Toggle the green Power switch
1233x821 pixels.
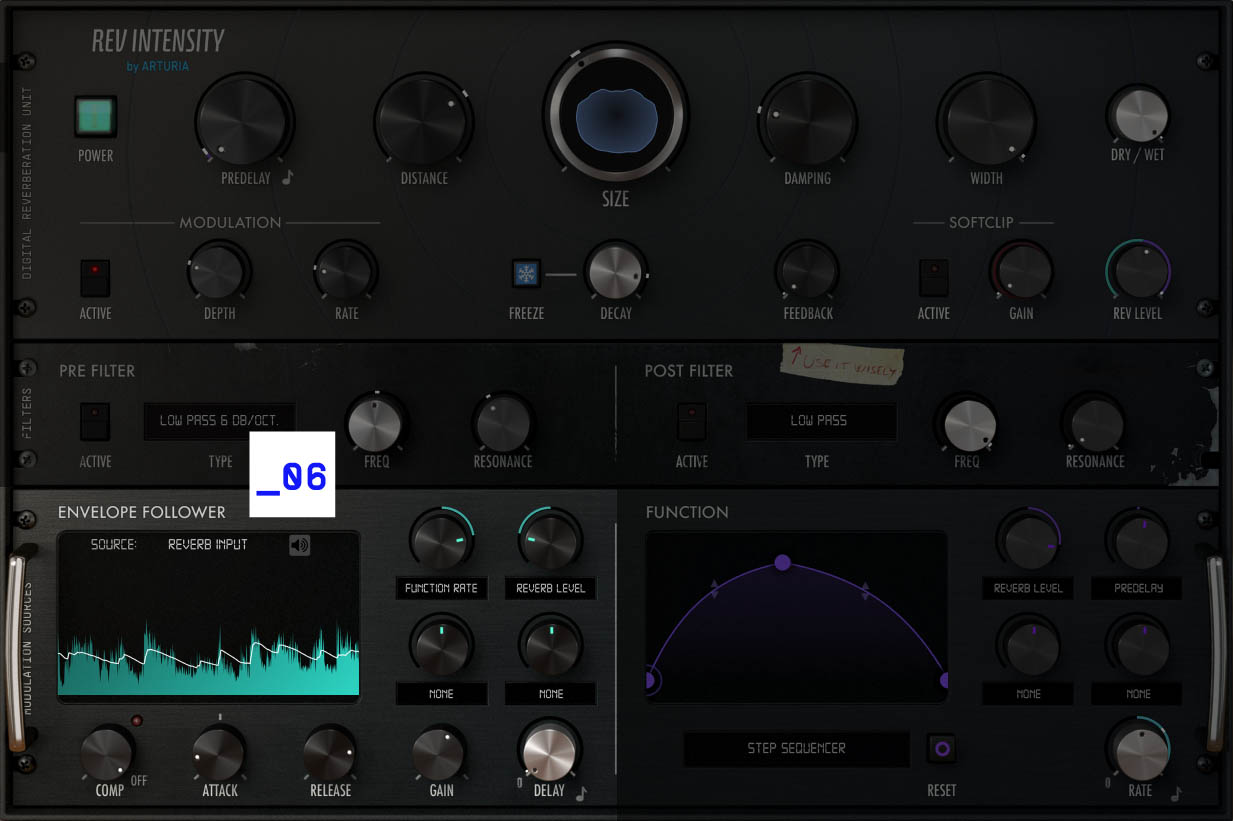(96, 117)
